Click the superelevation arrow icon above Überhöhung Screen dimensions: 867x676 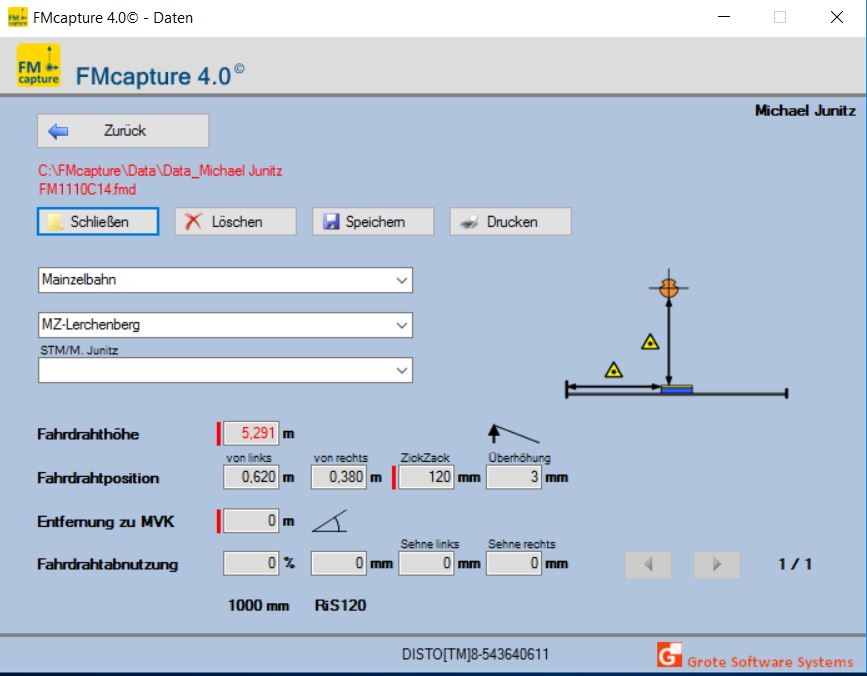[514, 434]
